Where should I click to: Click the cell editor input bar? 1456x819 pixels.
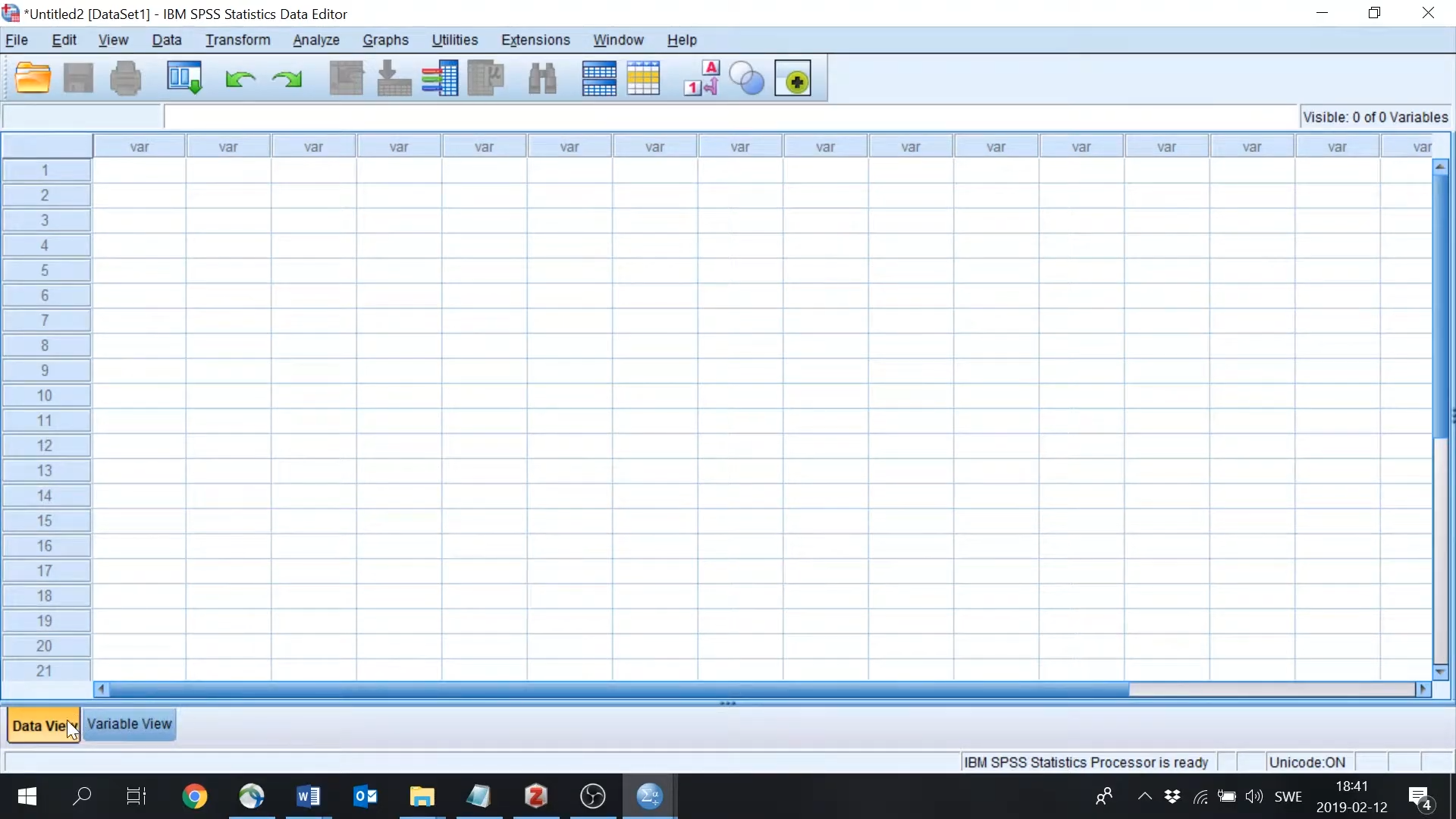point(730,117)
